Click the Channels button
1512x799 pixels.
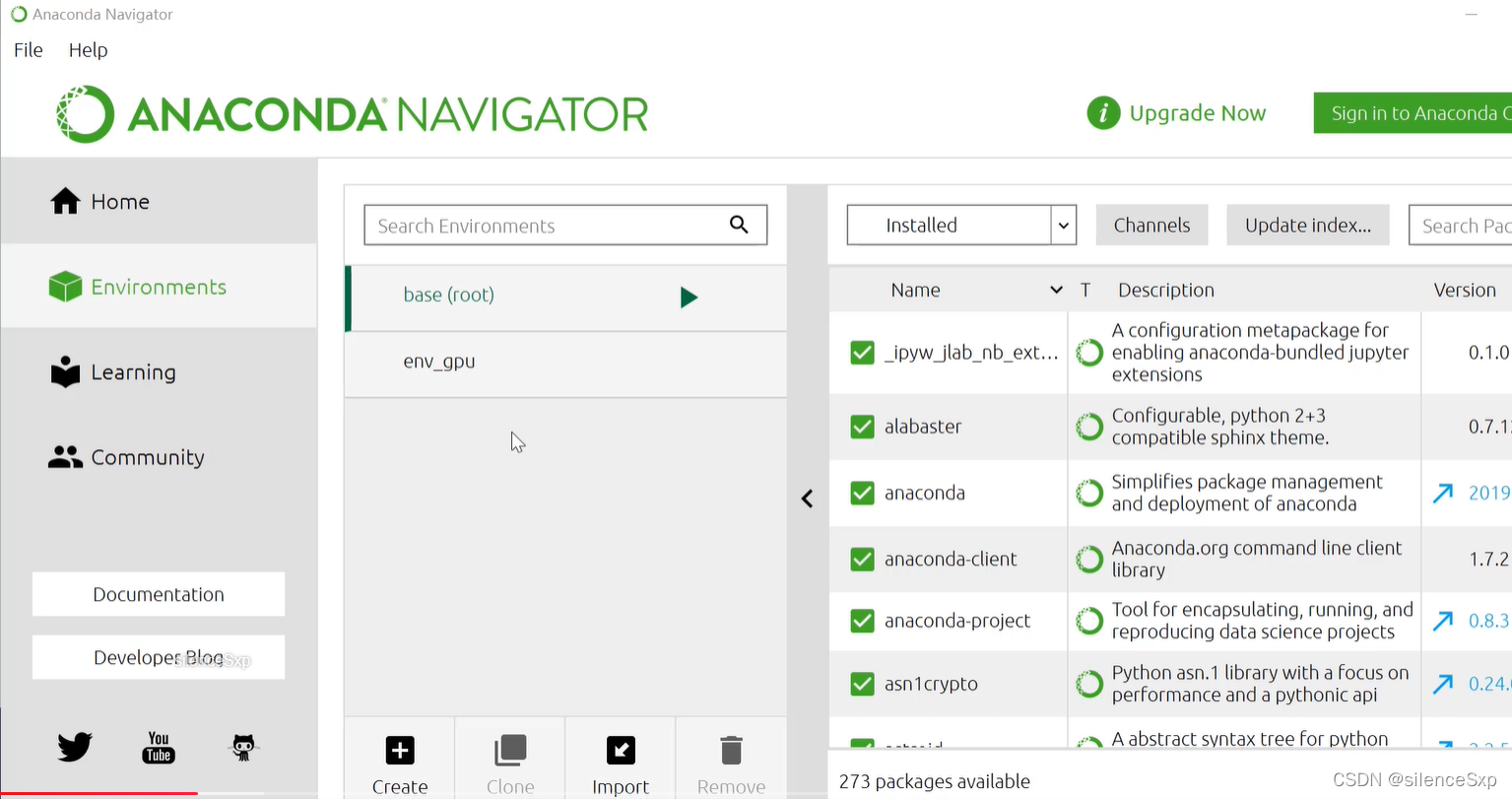[1151, 225]
